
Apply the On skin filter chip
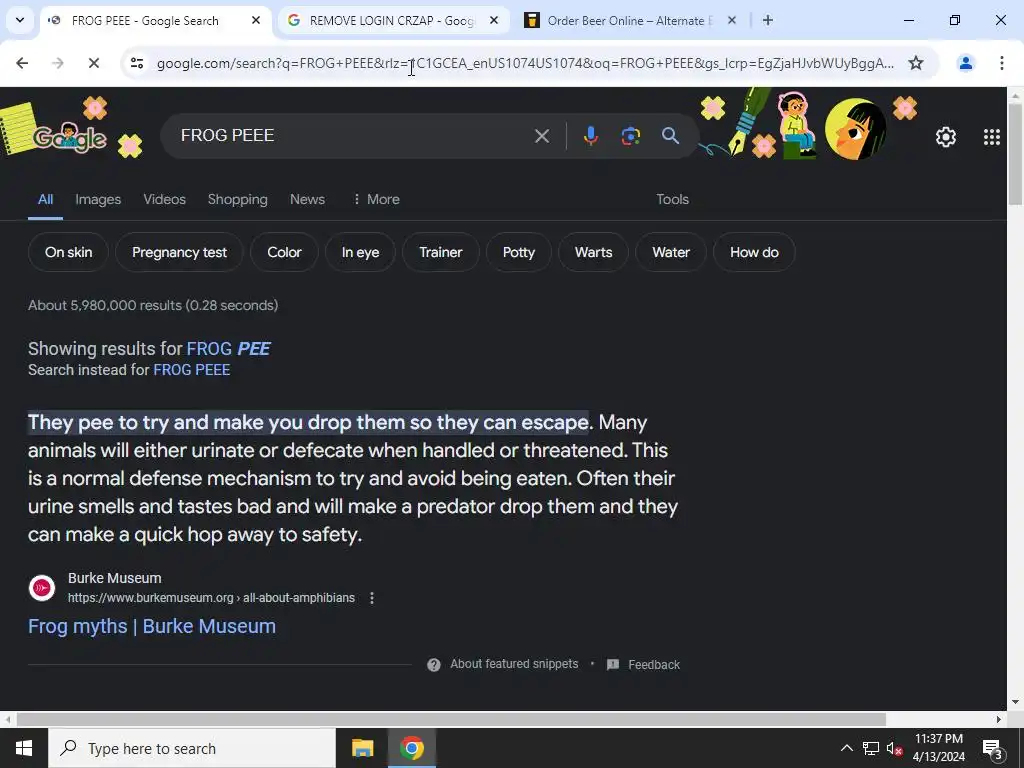(x=69, y=252)
